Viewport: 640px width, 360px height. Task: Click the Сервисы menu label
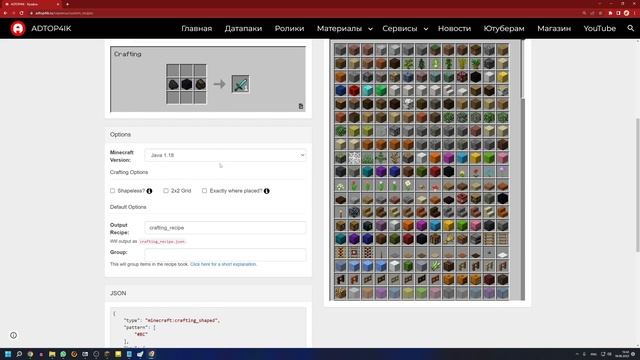coord(400,29)
